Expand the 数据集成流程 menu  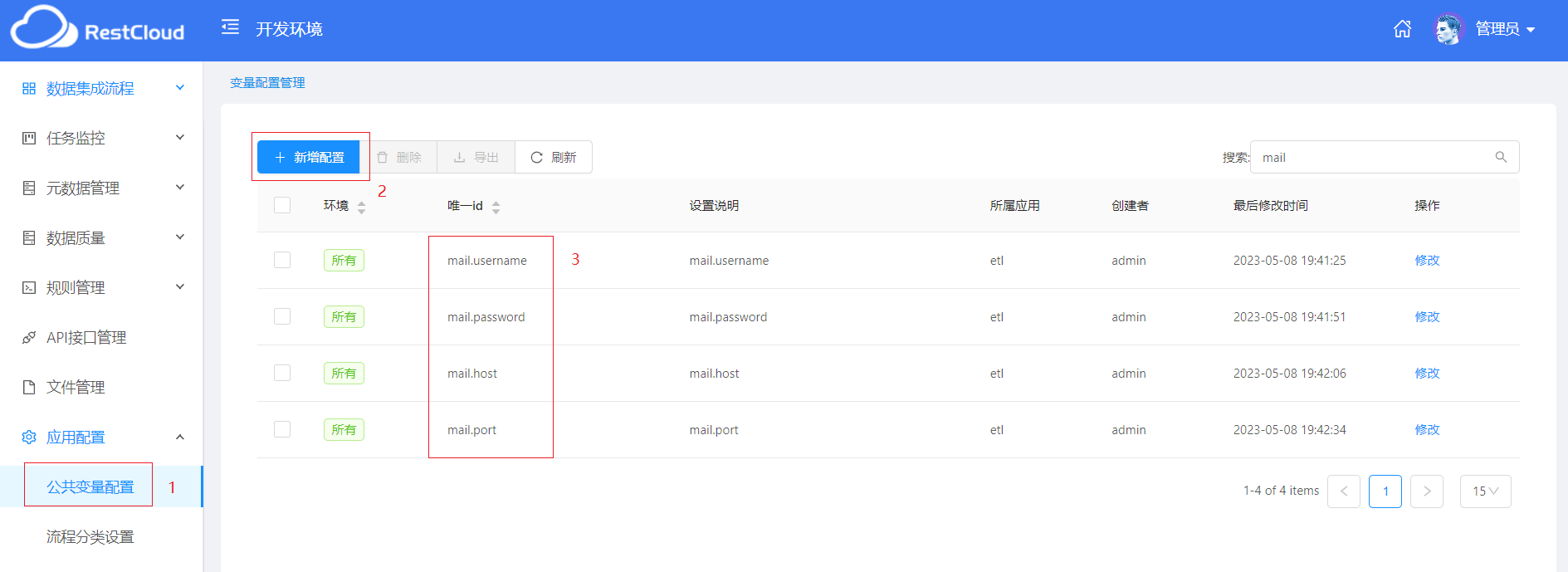(x=101, y=88)
